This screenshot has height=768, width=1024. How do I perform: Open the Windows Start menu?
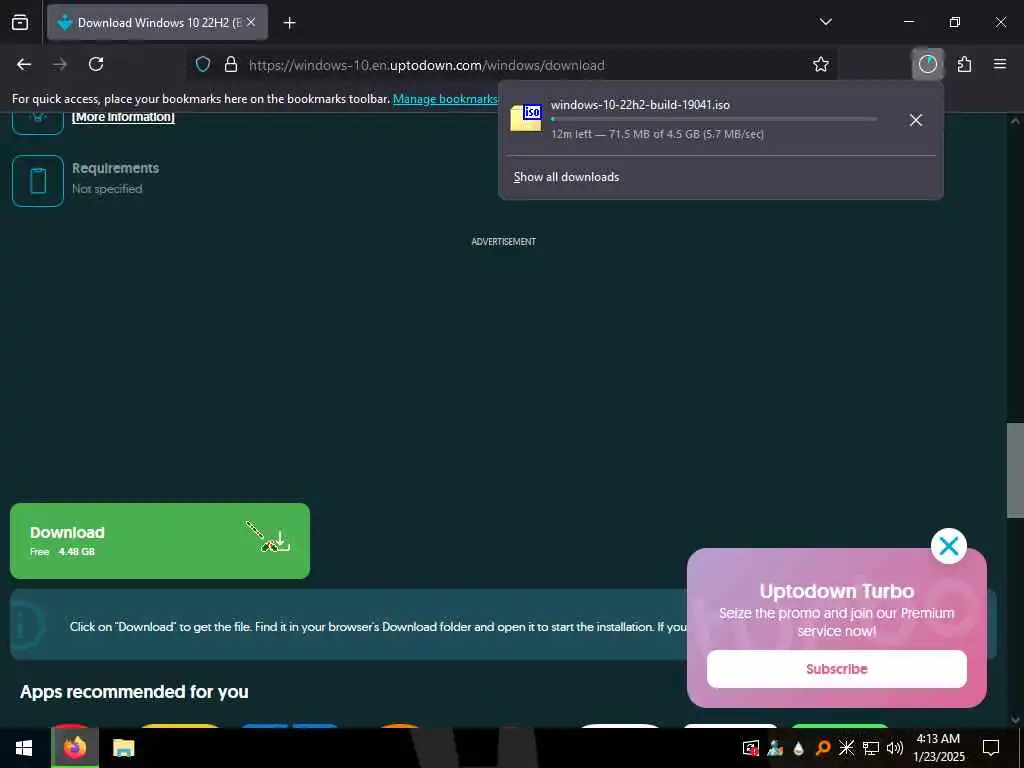(x=24, y=748)
